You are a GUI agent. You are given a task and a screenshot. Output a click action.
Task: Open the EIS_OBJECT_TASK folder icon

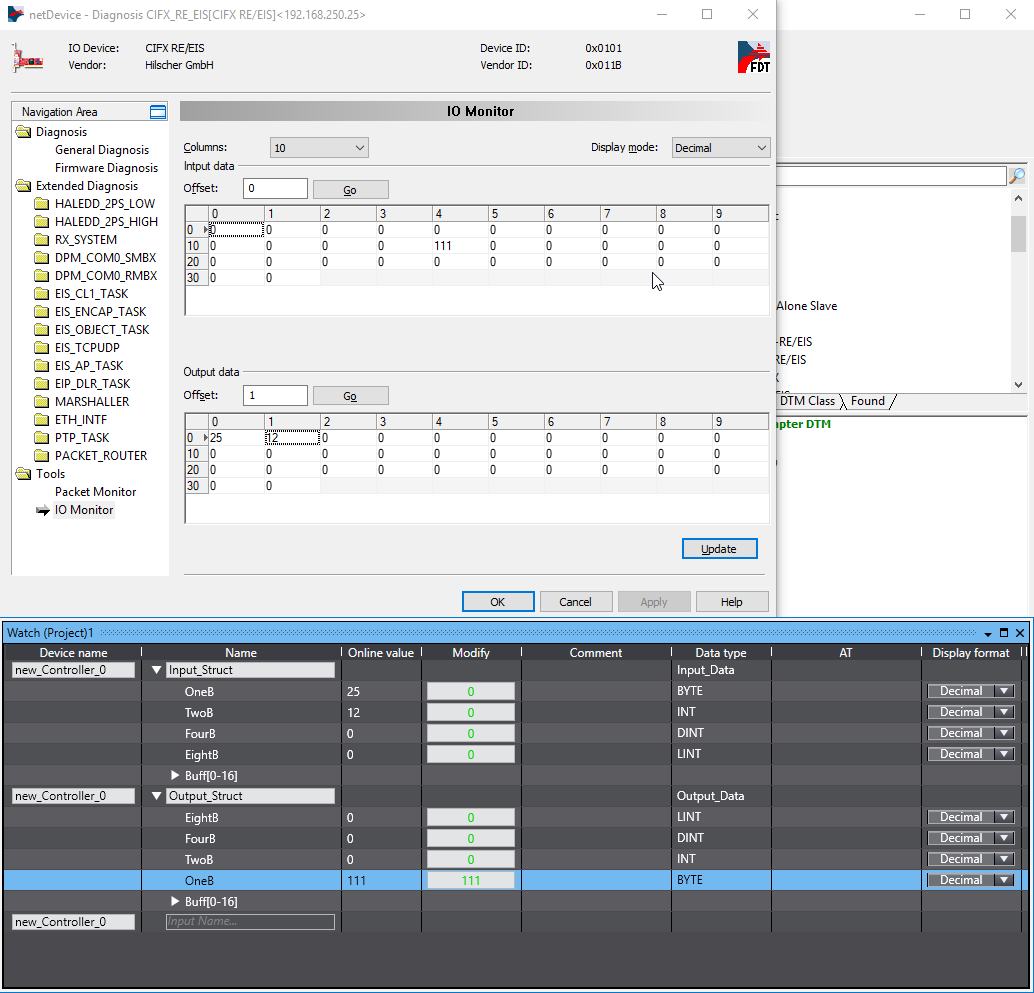pos(41,330)
